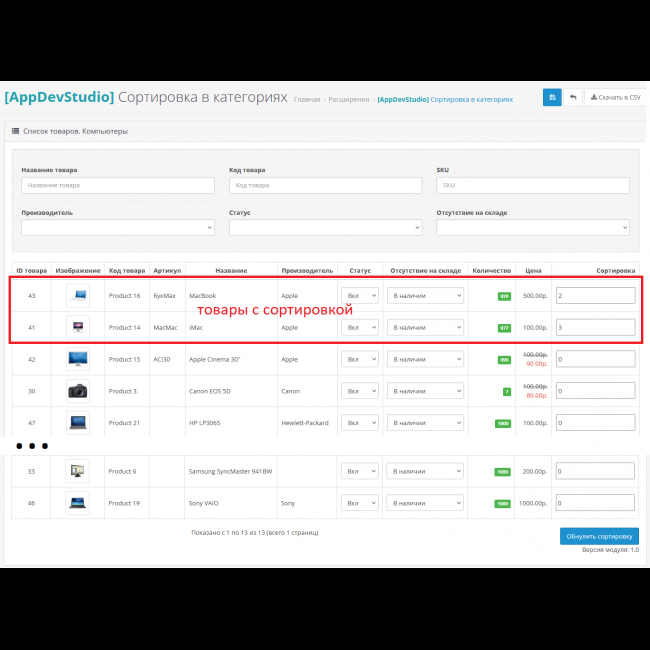
Task: Click the list icon beside Список товаров
Action: pyautogui.click(x=14, y=131)
